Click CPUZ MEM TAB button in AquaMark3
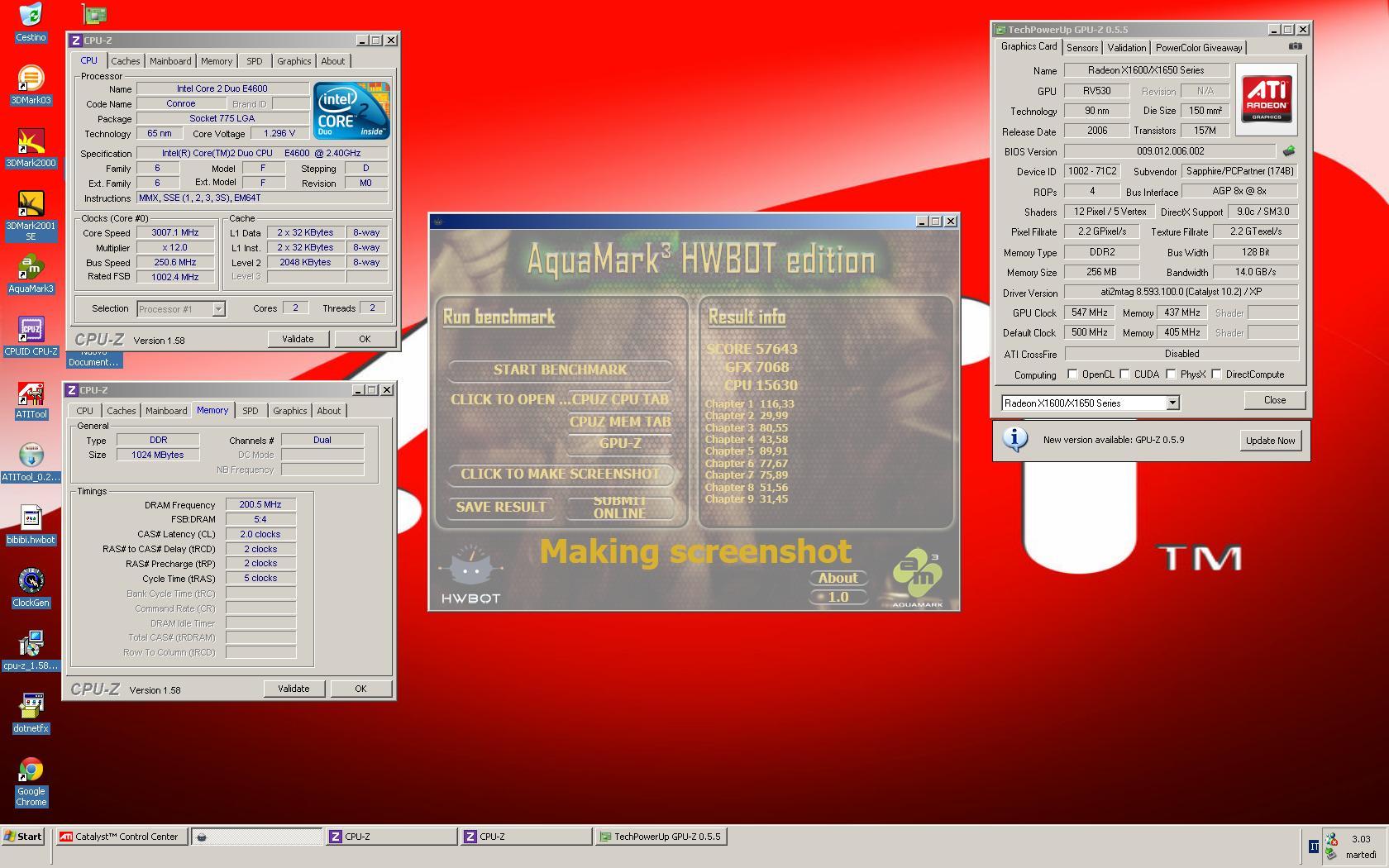 620,422
